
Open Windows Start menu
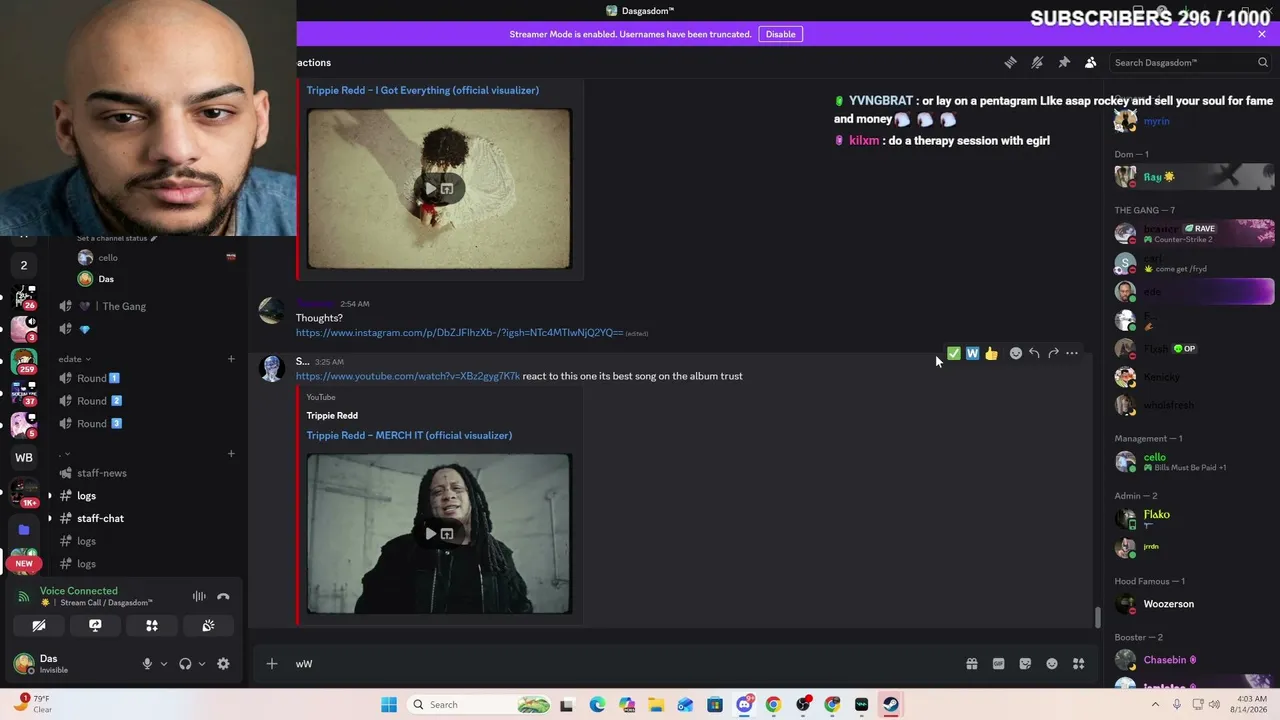coord(389,704)
